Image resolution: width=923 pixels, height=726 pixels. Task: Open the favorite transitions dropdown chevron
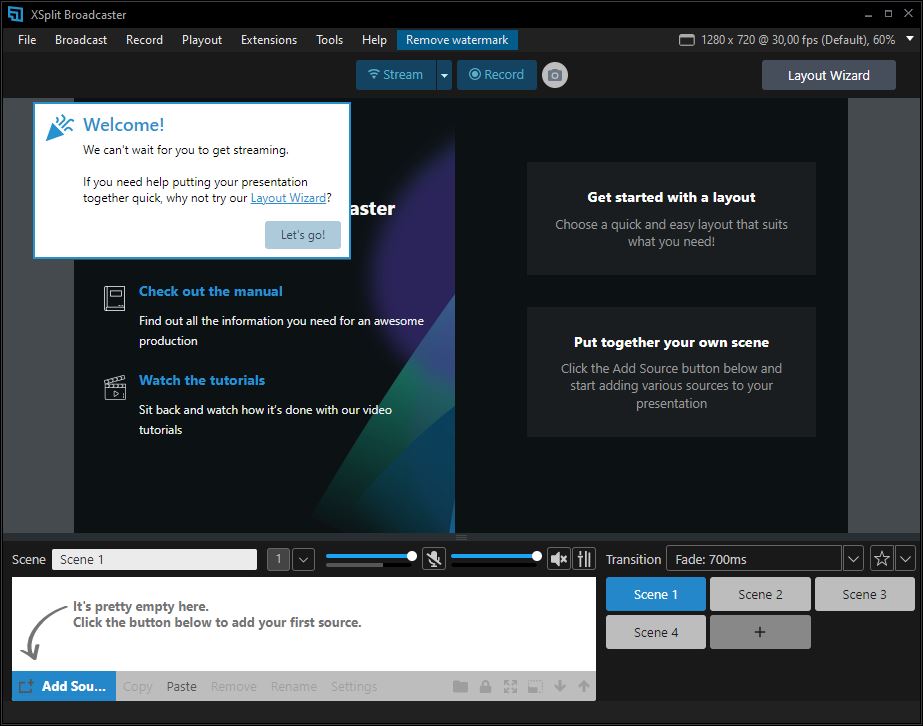(x=905, y=558)
